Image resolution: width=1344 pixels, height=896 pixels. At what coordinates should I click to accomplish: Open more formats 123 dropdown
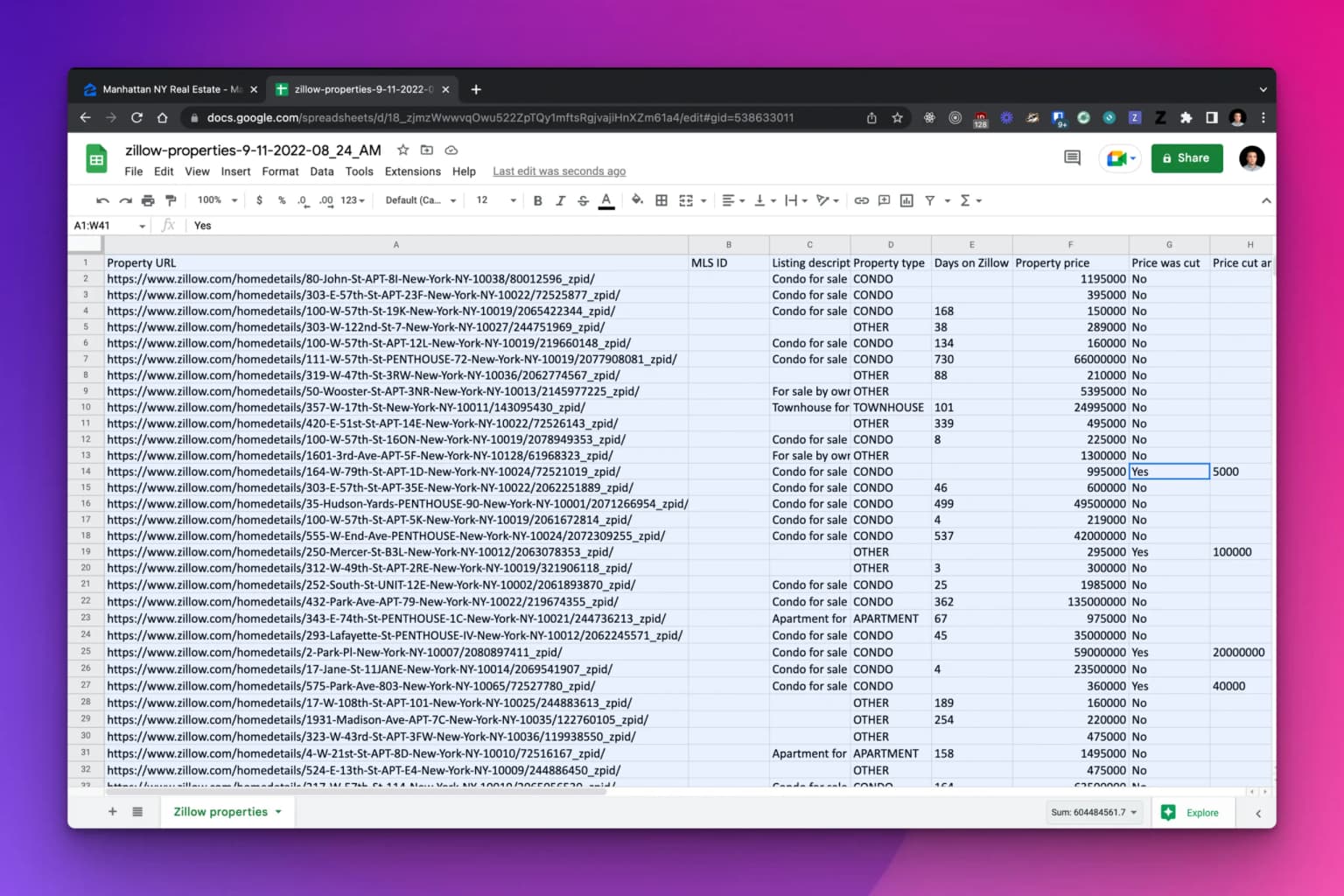pyautogui.click(x=353, y=200)
